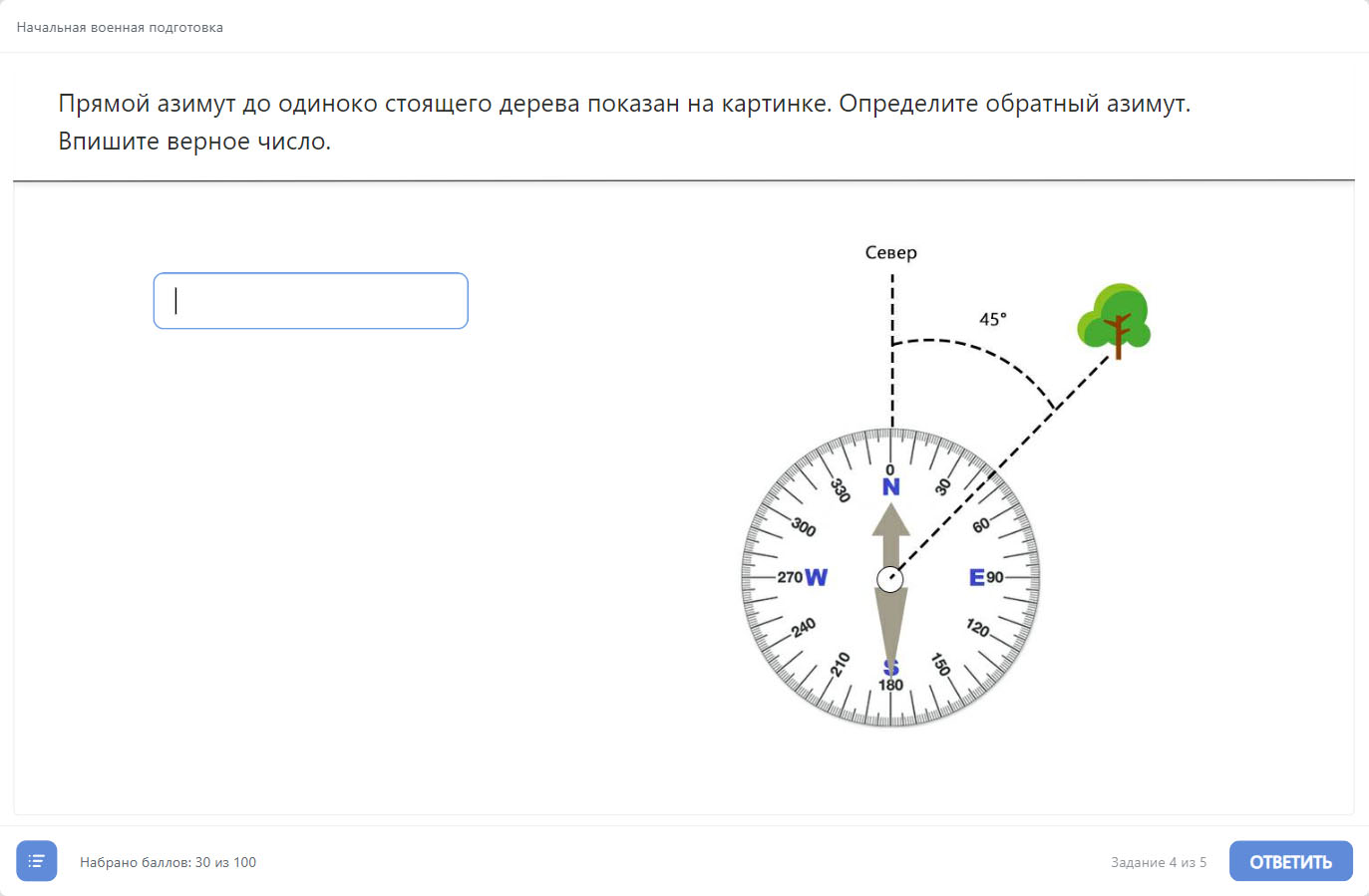Viewport: 1369px width, 896px height.
Task: Click the Начальная военная подготовка header
Action: coord(120,28)
